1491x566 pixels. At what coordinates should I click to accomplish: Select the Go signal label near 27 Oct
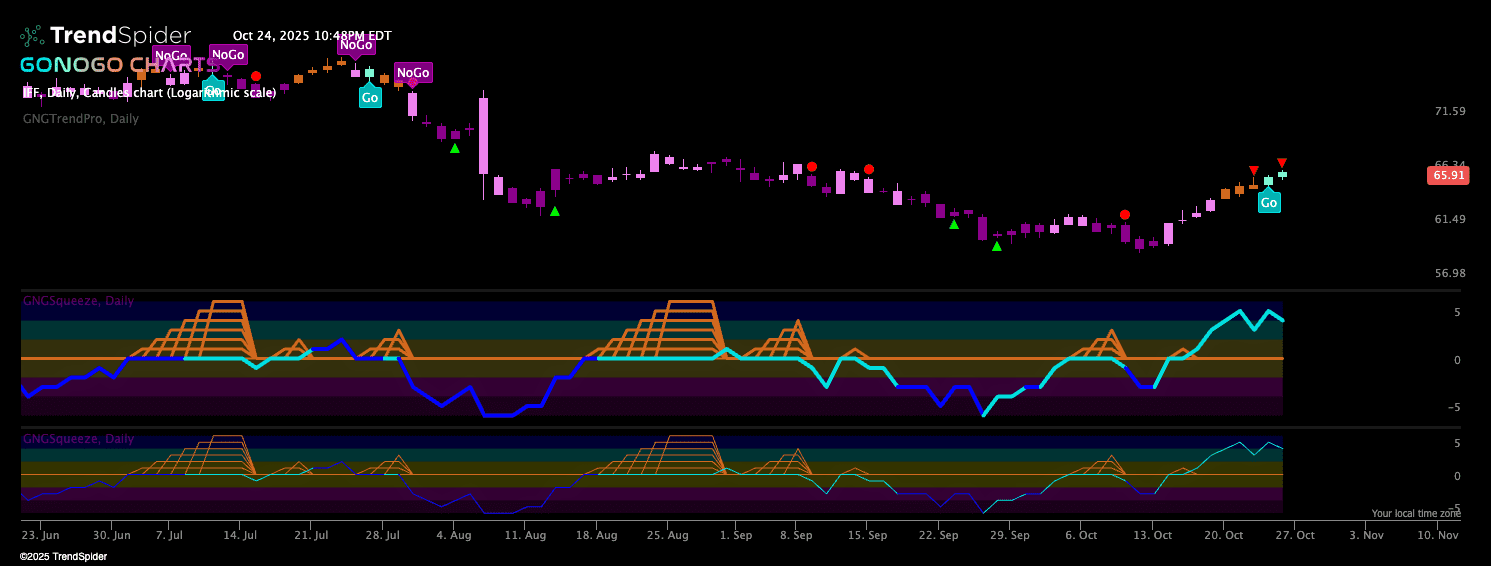tap(1269, 202)
